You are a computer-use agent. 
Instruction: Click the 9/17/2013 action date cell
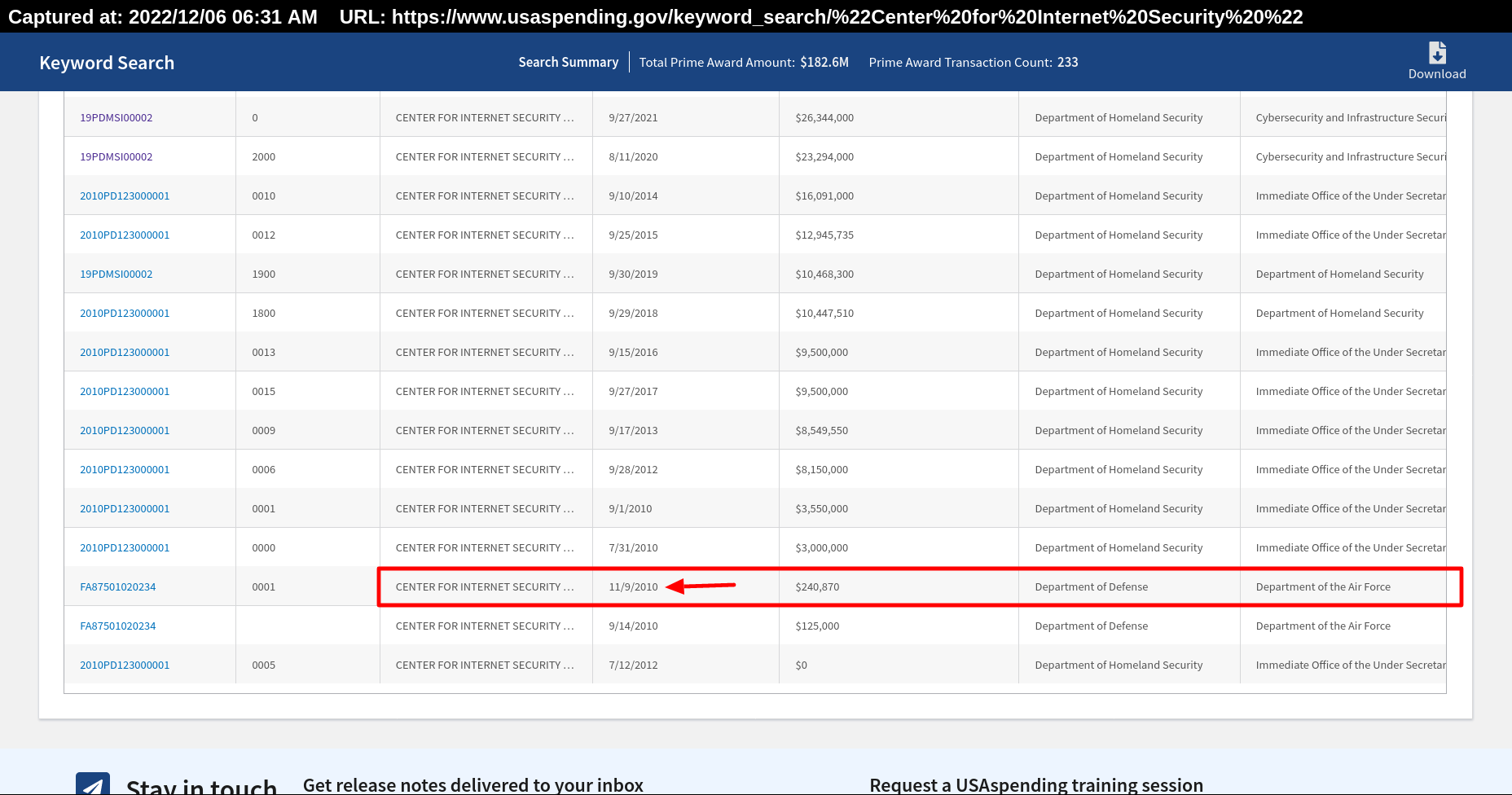(x=686, y=430)
